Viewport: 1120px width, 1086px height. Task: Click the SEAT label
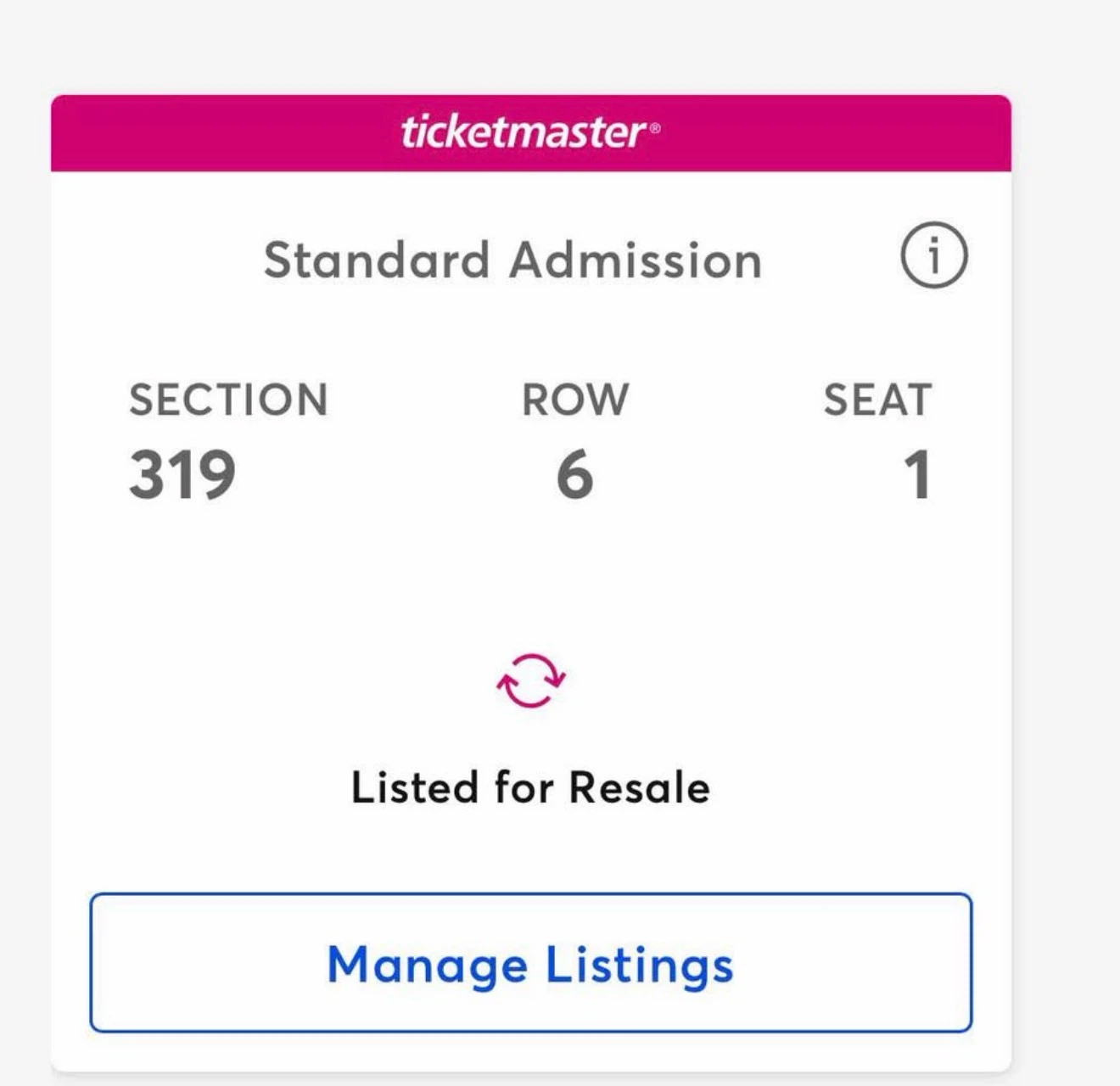(878, 400)
